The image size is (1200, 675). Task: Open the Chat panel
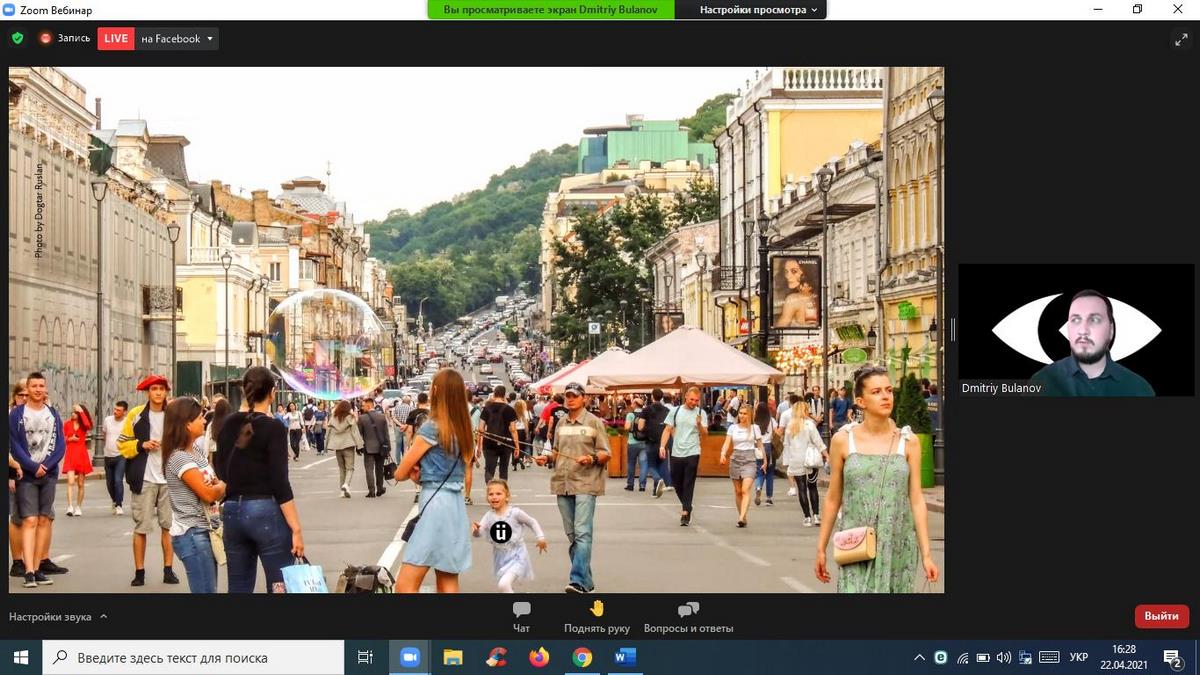coord(521,617)
